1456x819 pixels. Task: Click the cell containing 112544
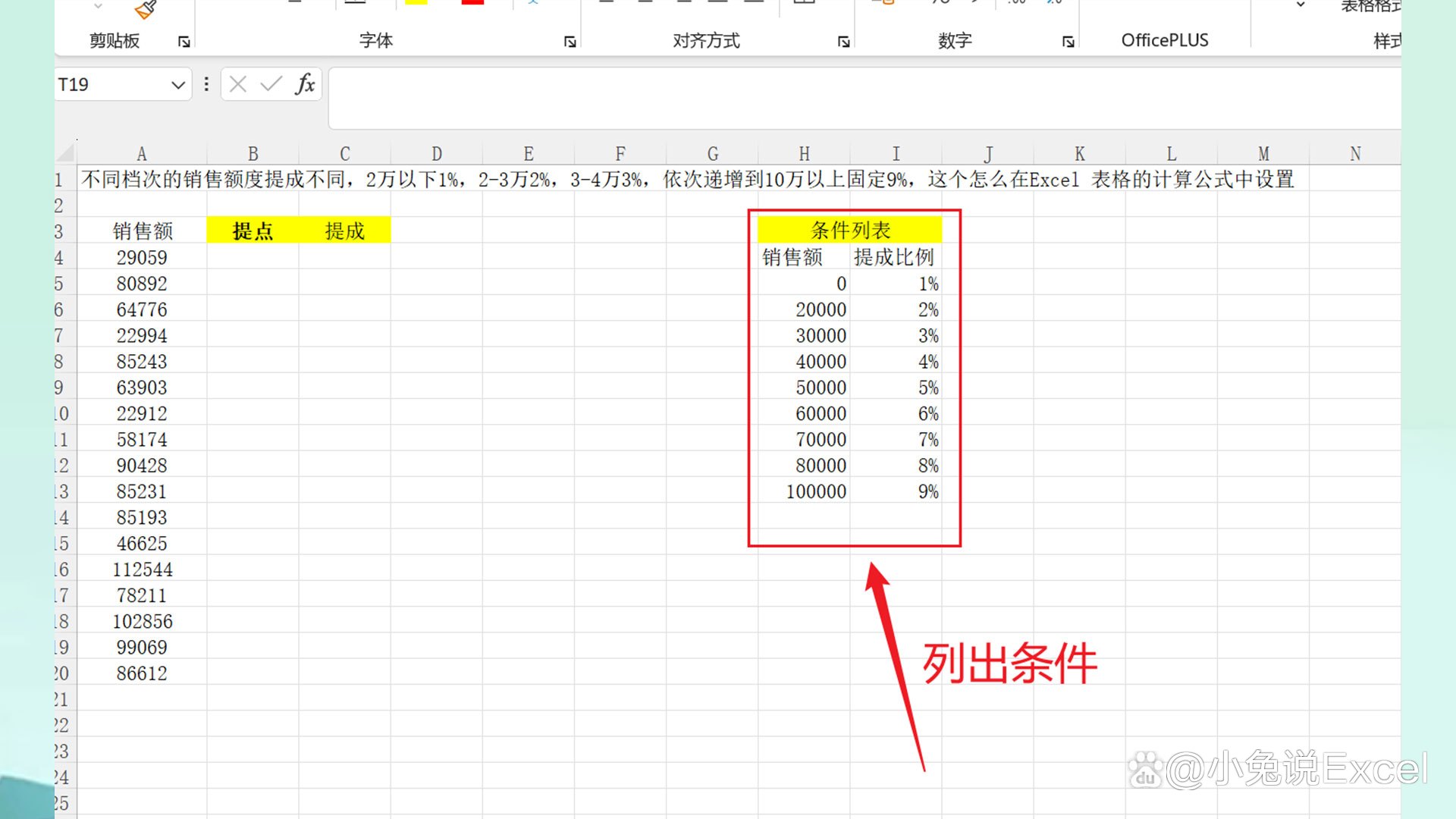click(x=142, y=570)
